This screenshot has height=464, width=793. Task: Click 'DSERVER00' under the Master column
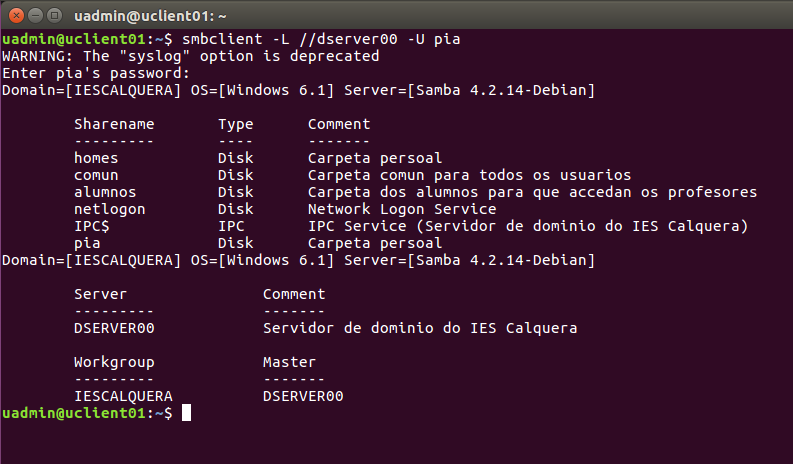coord(303,396)
